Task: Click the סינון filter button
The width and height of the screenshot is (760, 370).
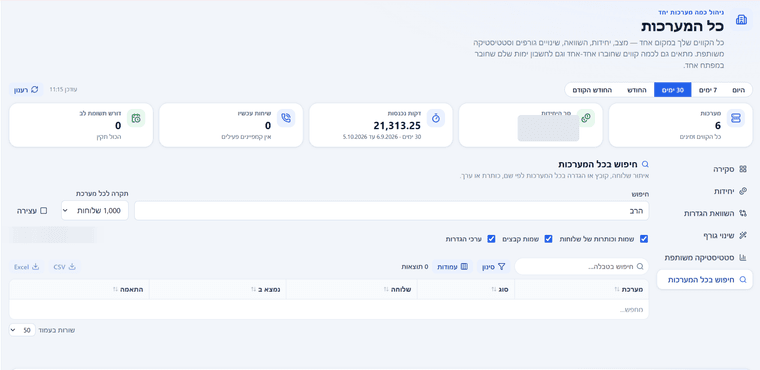Action: 494,266
